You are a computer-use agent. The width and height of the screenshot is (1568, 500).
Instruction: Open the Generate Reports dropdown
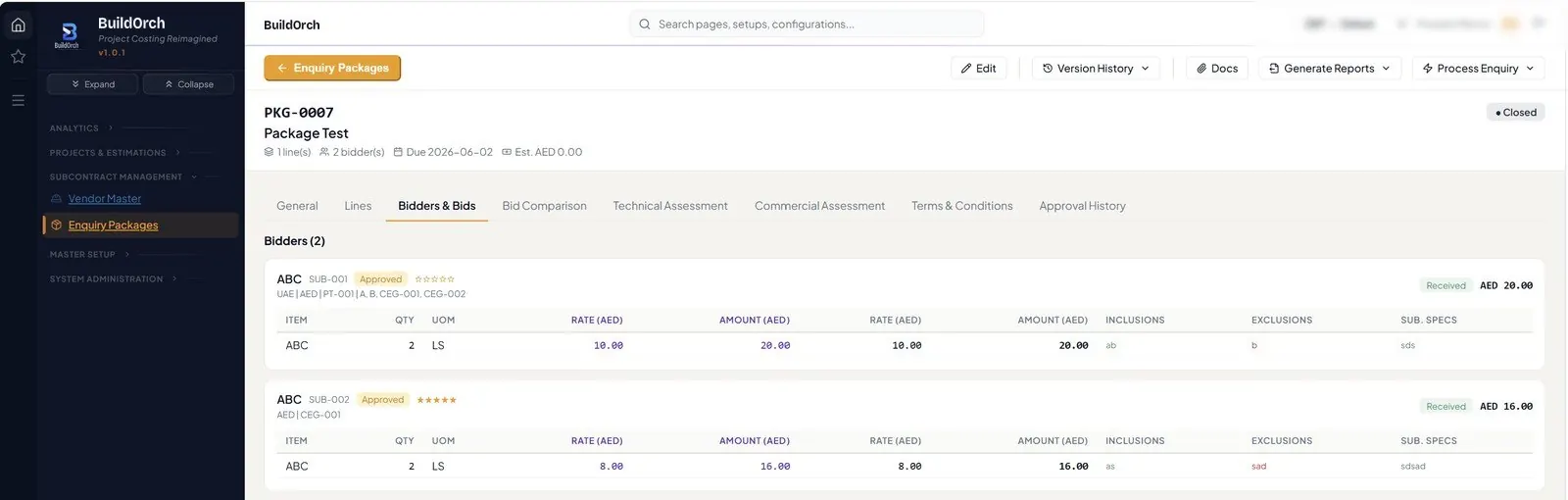pyautogui.click(x=1329, y=69)
